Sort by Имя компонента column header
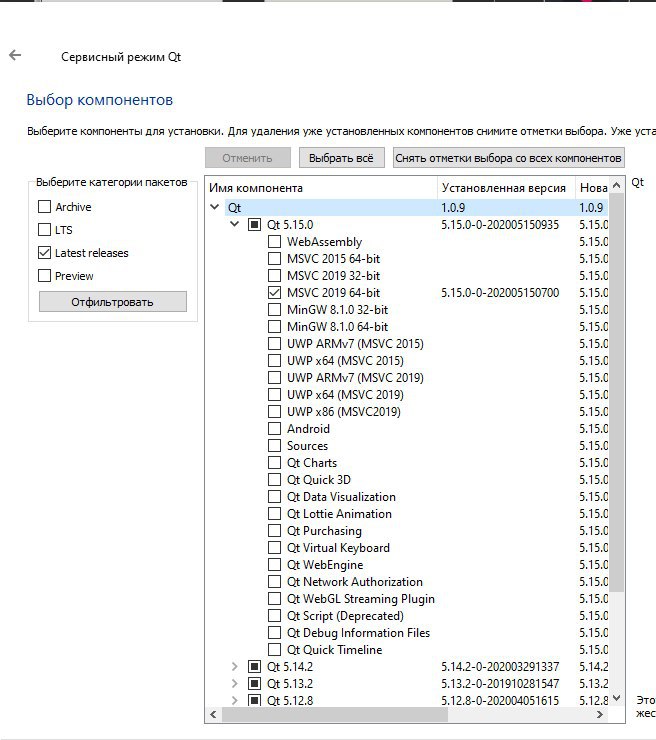 pyautogui.click(x=321, y=188)
